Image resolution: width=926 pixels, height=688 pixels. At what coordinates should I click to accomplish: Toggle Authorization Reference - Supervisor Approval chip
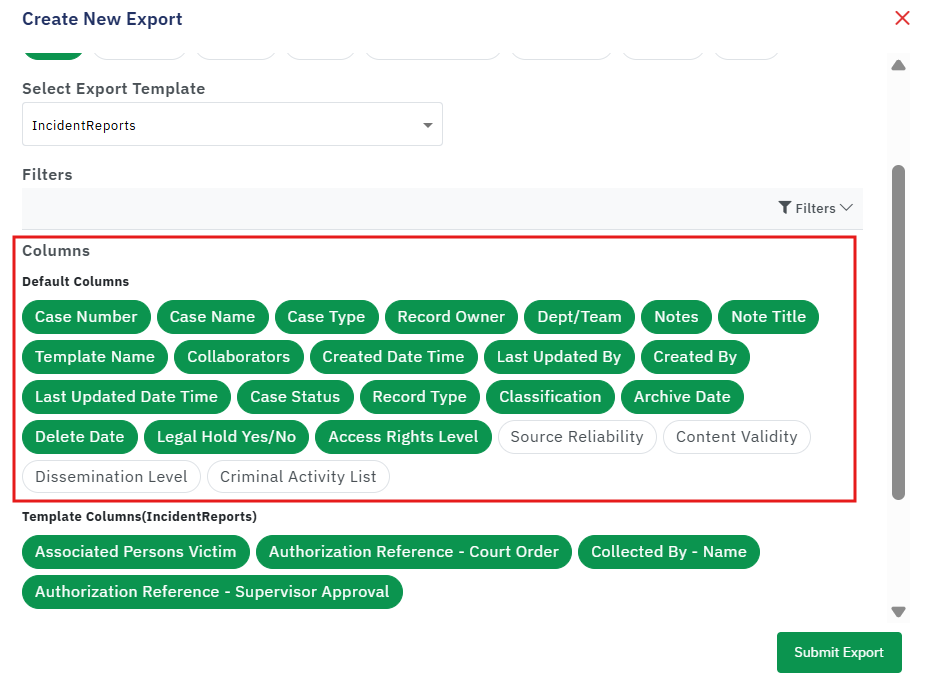point(213,592)
